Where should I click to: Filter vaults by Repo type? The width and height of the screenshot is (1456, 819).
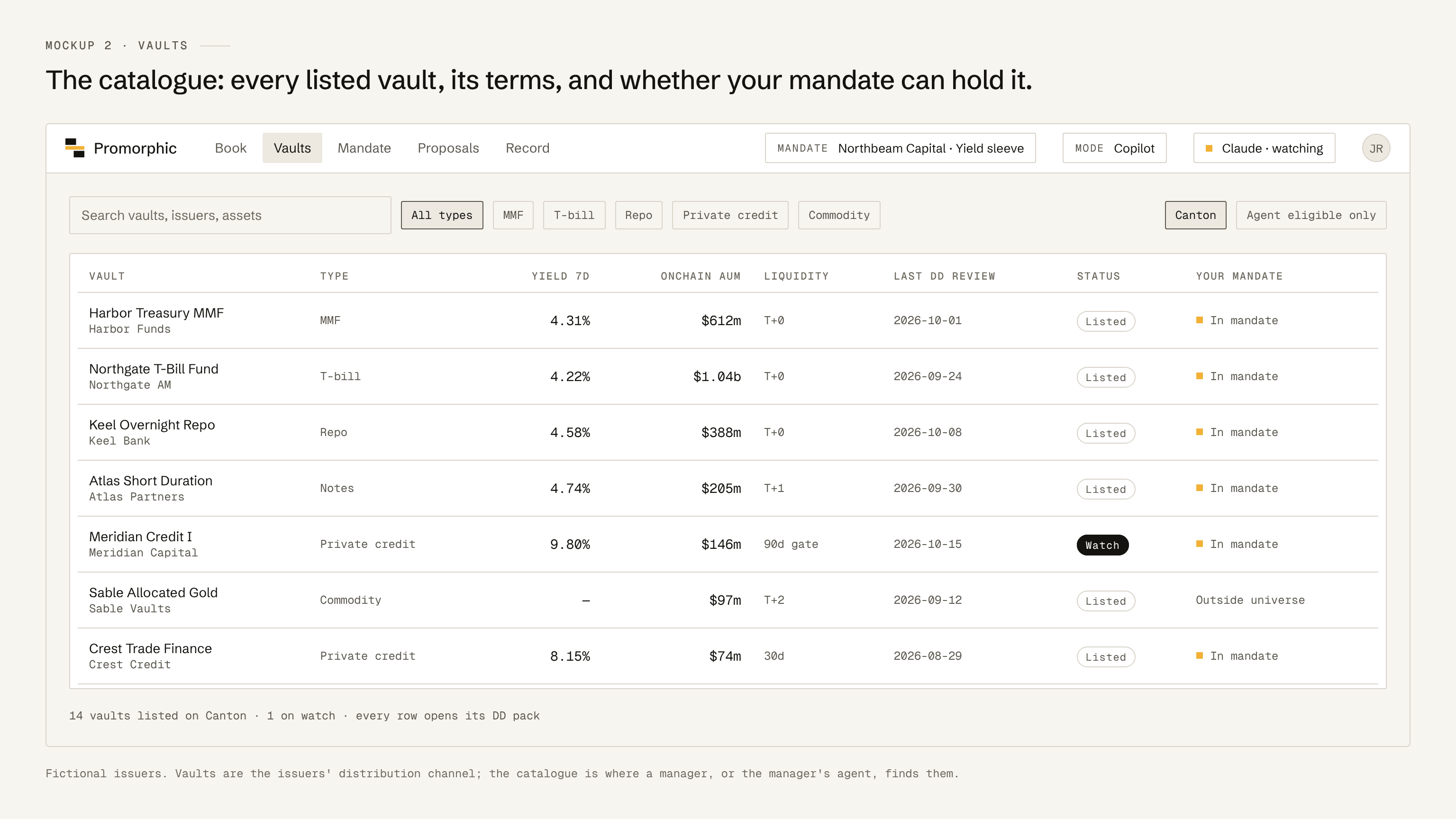point(639,215)
